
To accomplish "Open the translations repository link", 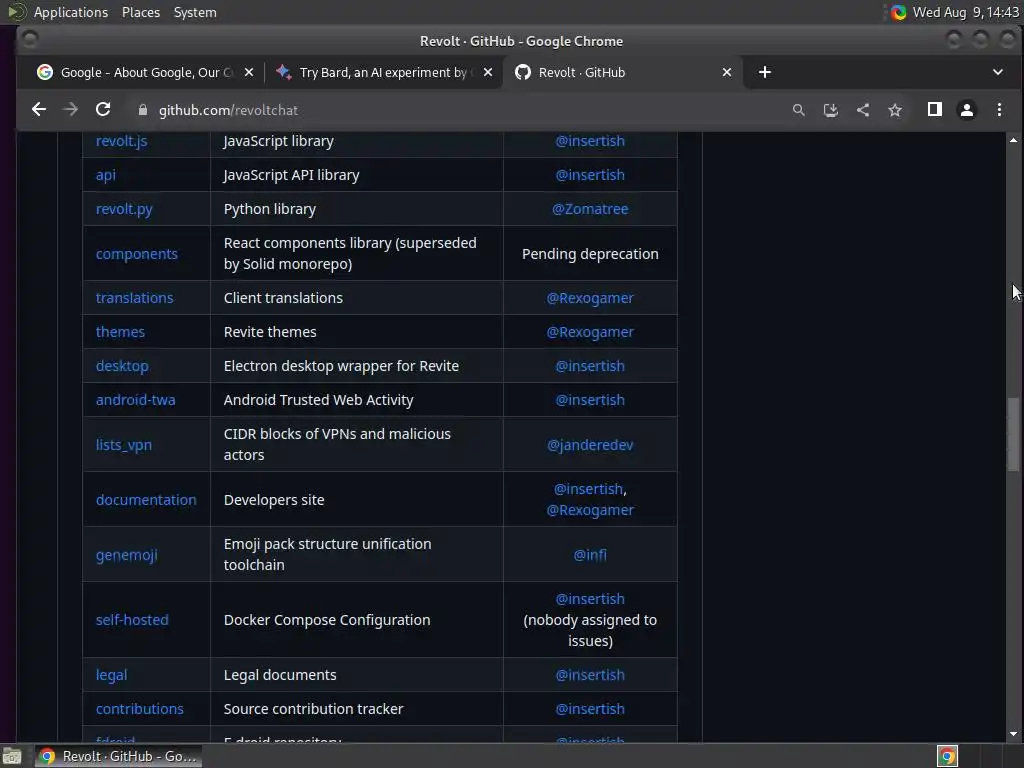I will click(x=135, y=298).
